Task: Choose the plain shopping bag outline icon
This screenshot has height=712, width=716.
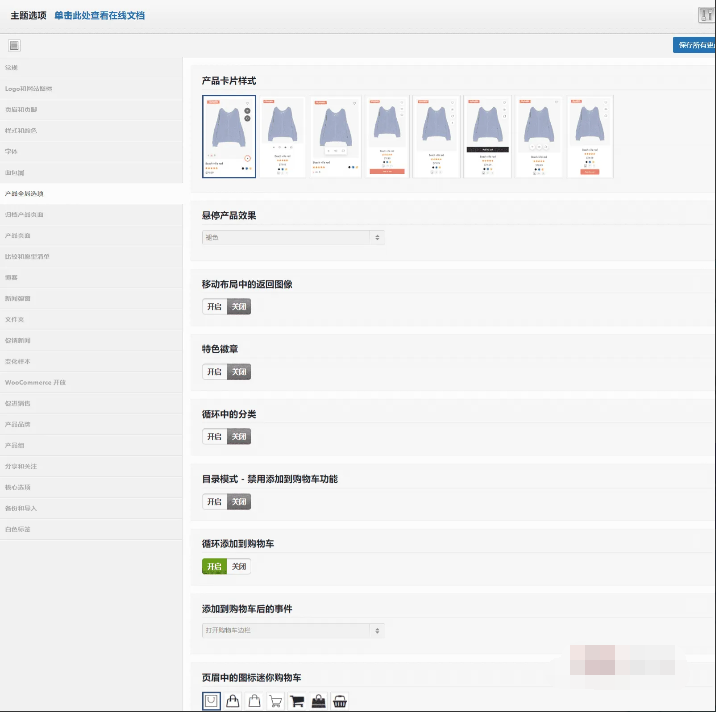Action: (x=254, y=701)
